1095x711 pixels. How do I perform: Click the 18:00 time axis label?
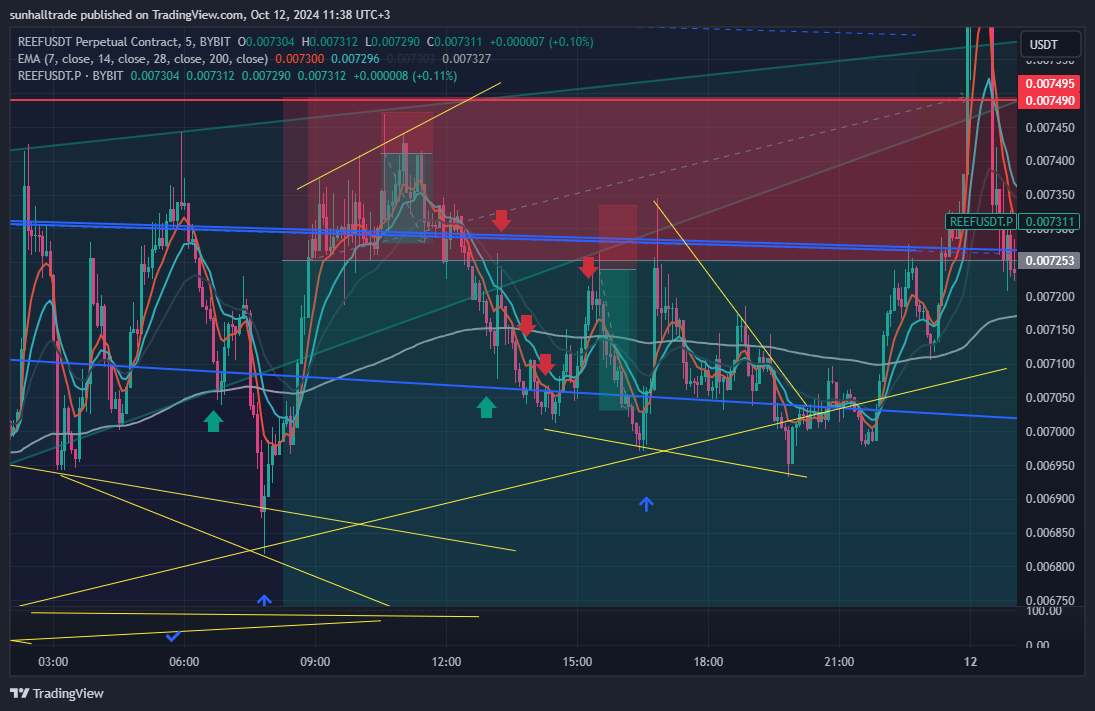pos(708,661)
